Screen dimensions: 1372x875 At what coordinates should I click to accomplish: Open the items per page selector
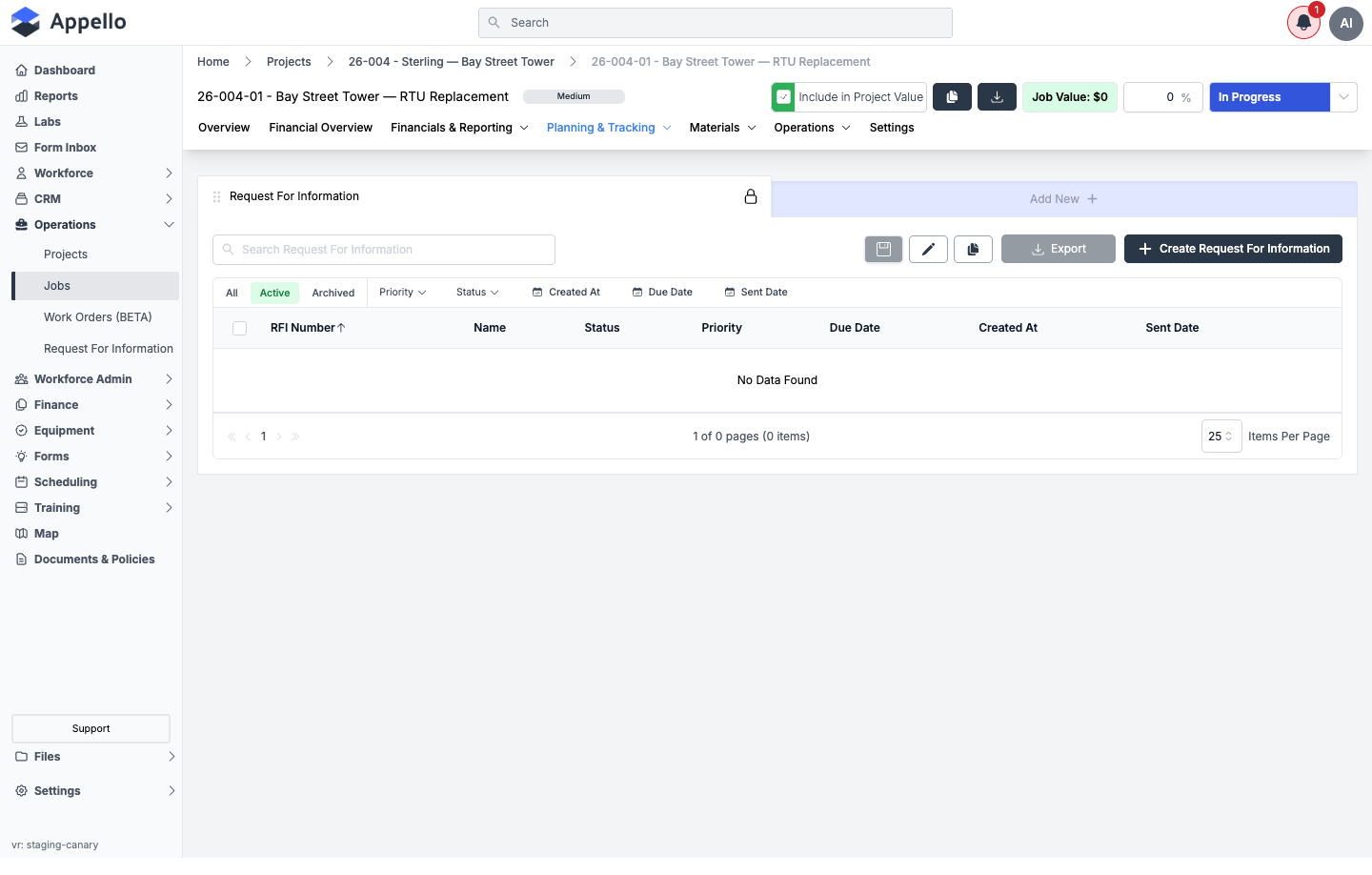click(x=1221, y=437)
